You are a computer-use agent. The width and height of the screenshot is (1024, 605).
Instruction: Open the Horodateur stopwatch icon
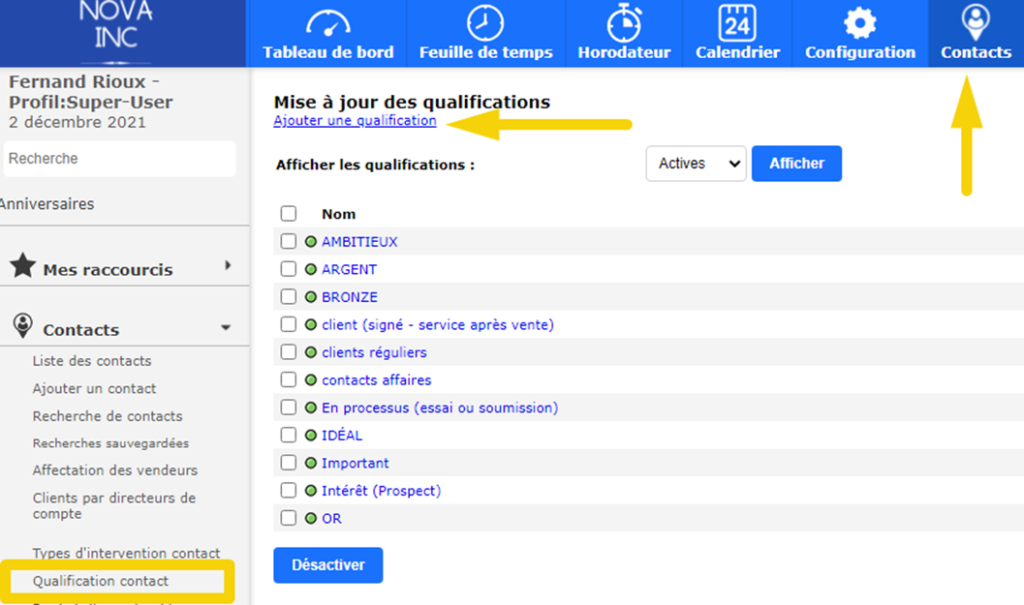[x=624, y=22]
